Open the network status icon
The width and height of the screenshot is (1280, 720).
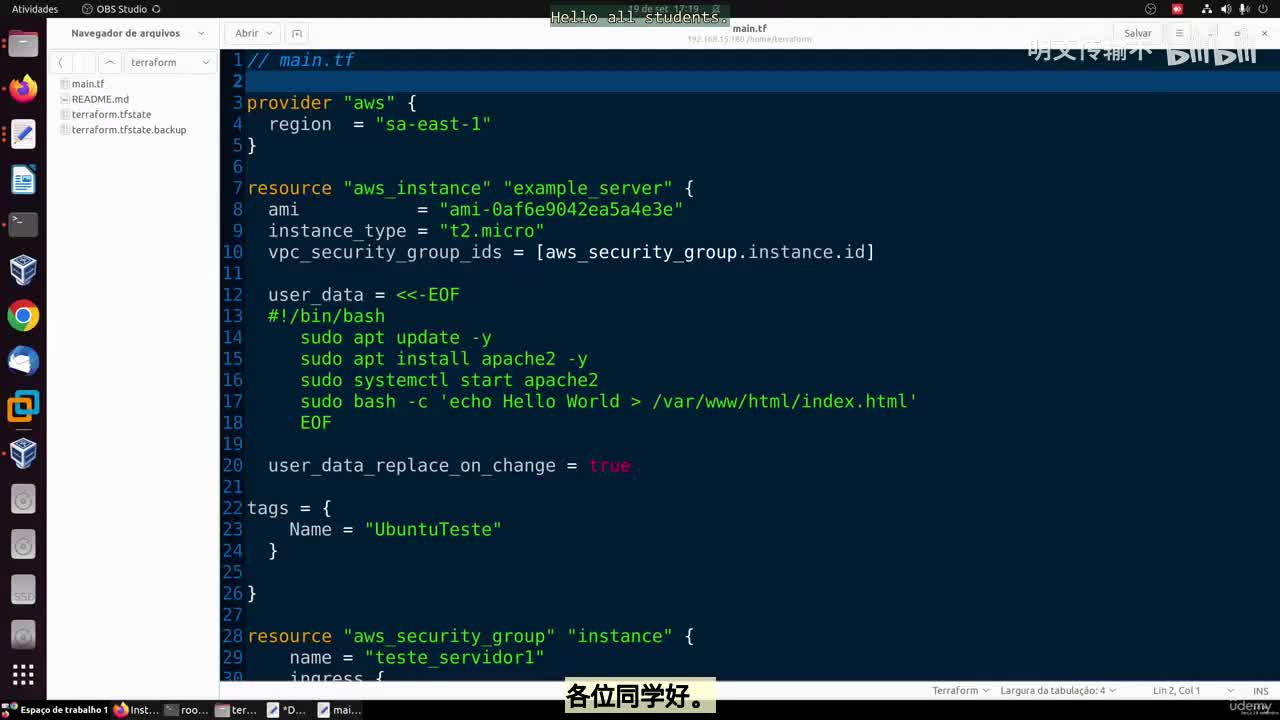[1208, 9]
